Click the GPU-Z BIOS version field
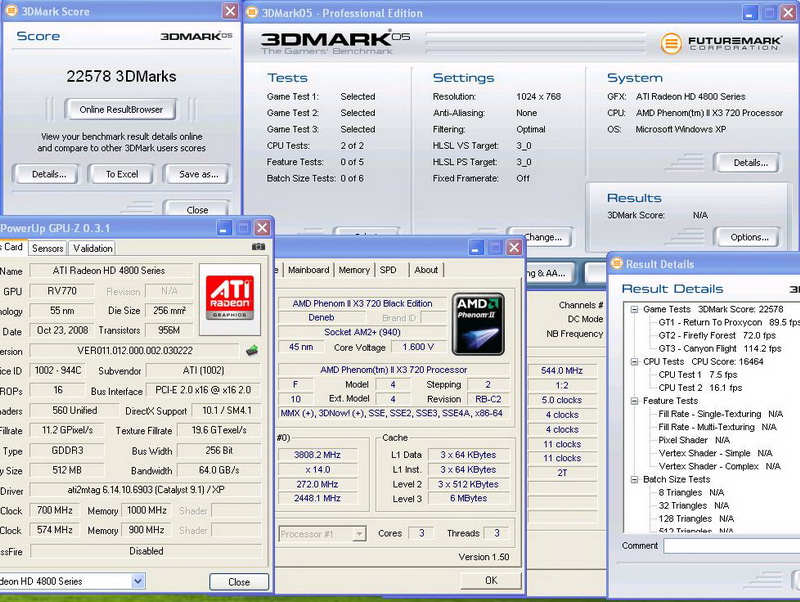Viewport: 800px width, 602px height. [x=135, y=350]
